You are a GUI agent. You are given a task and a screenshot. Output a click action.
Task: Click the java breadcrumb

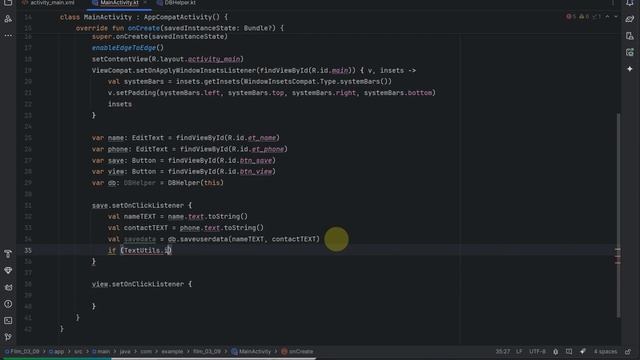125,351
